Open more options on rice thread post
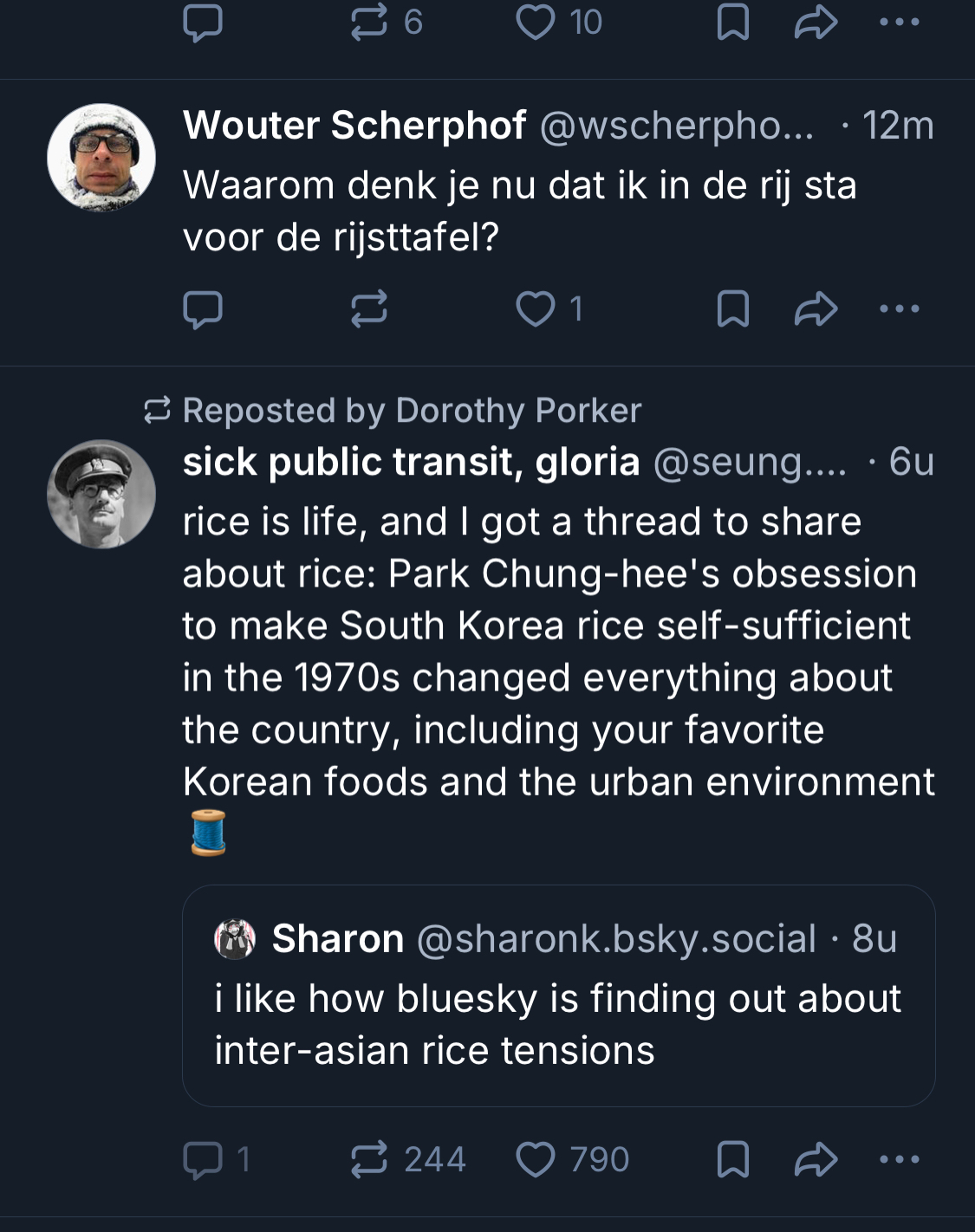975x1232 pixels. point(899,1160)
